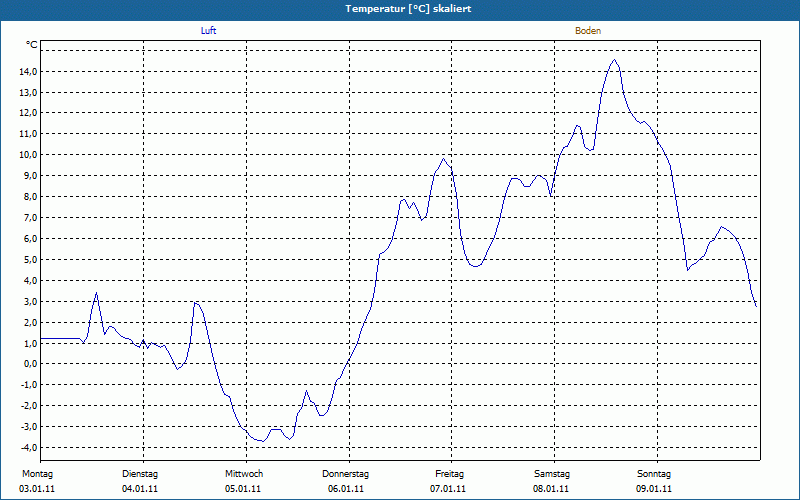Screen dimensions: 800x500
Task: Click the 'Freitag' day label
Action: 449,474
